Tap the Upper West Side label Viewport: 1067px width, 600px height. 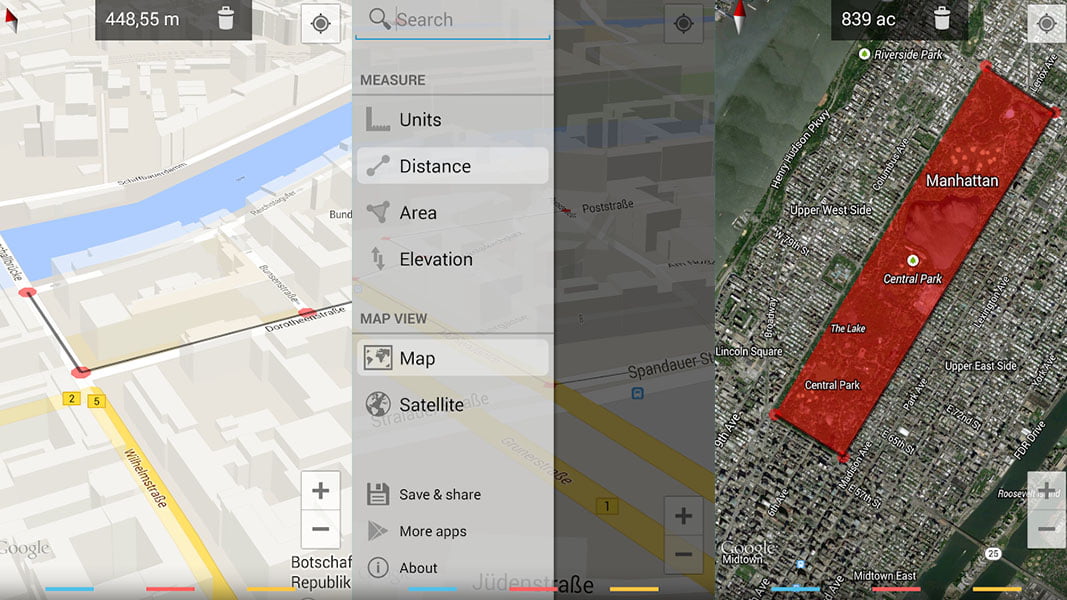(x=831, y=210)
